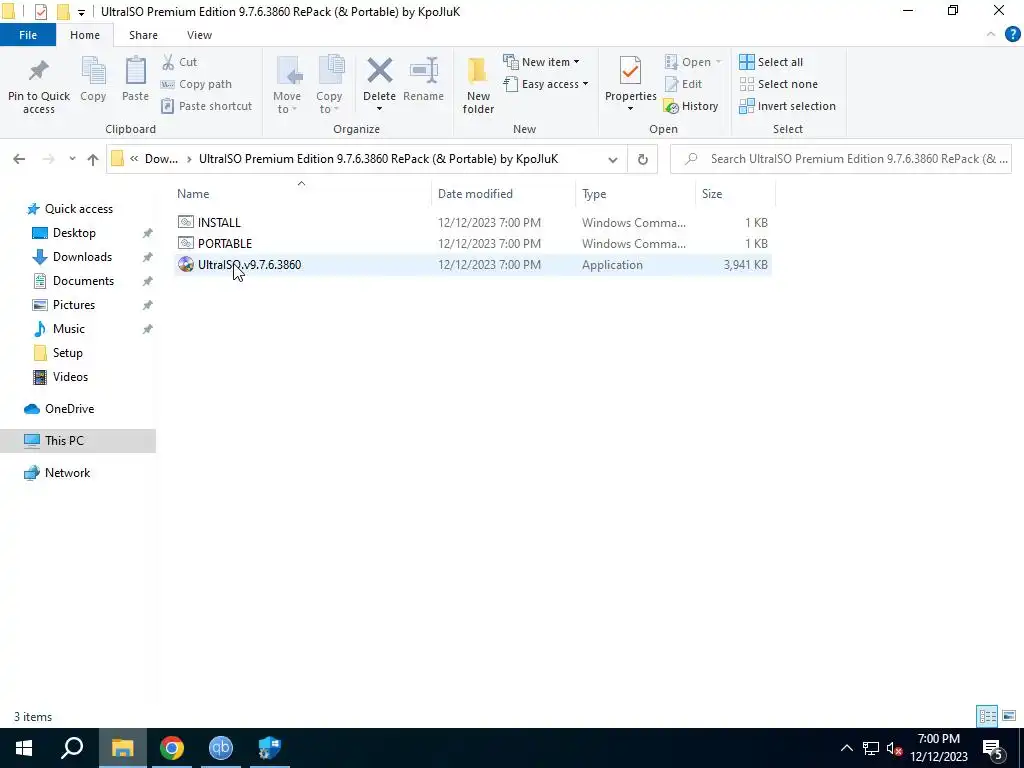Show hidden system tray icons
Screen dimensions: 1024x768
coord(846,748)
